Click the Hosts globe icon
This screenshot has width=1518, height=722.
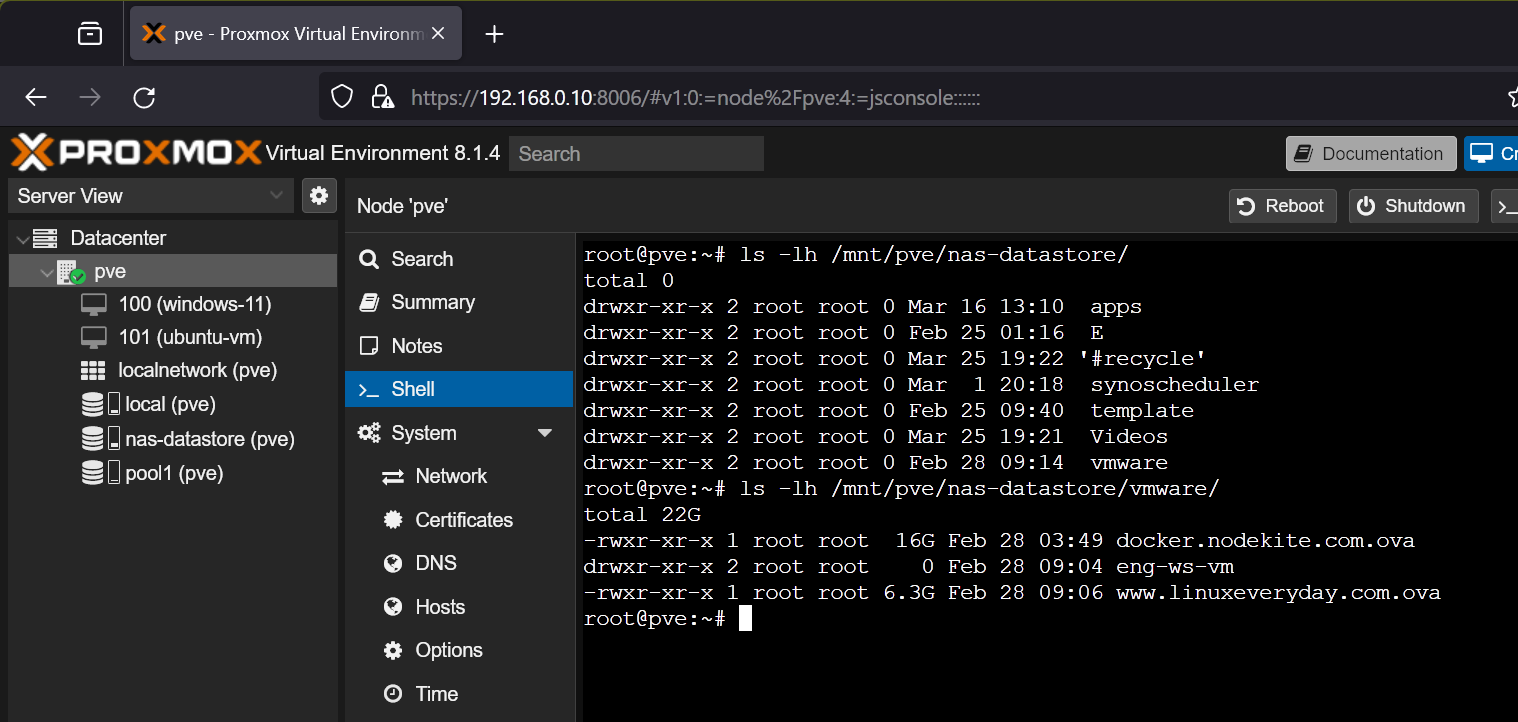coord(393,607)
